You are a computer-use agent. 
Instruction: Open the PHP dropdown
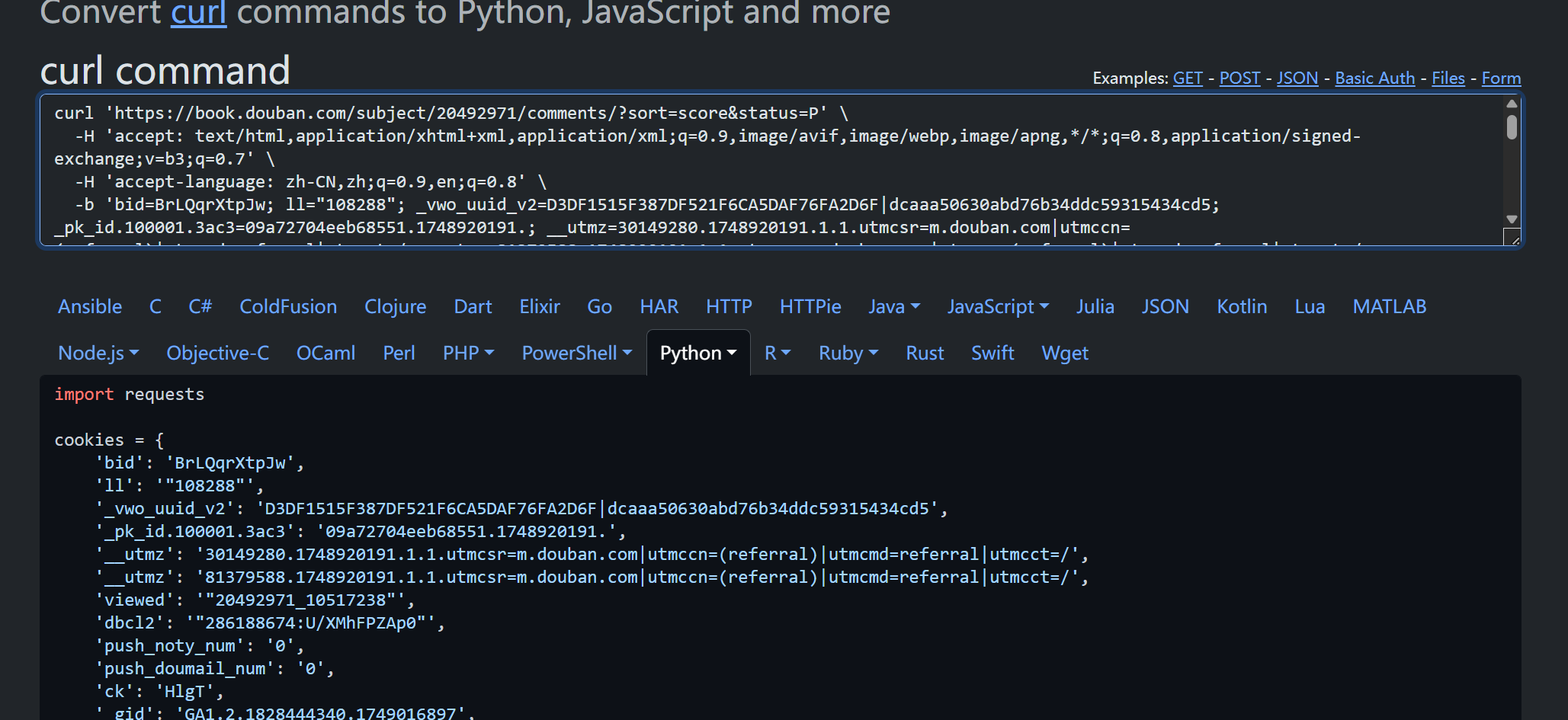468,353
